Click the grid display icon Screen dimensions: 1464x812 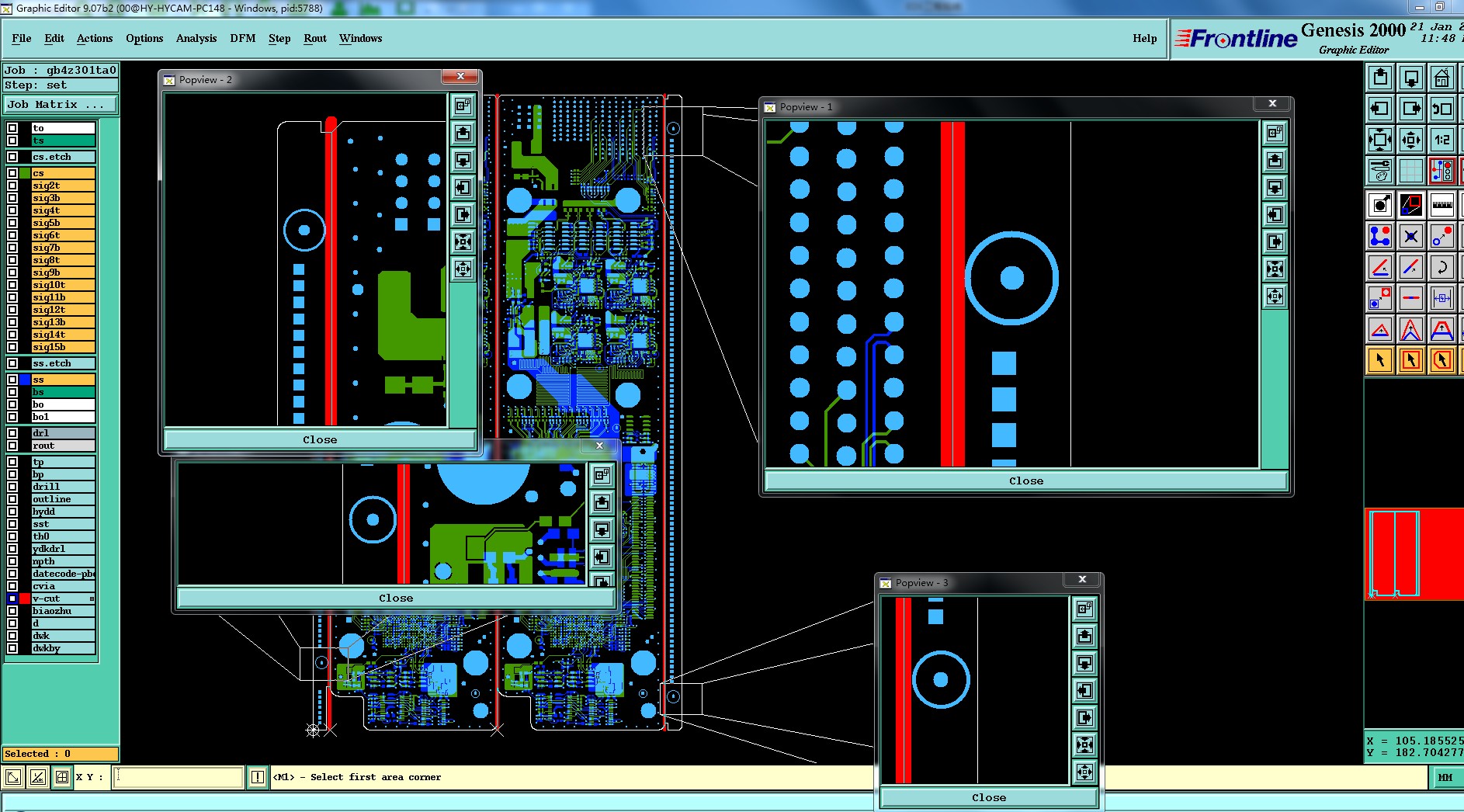click(x=1410, y=171)
